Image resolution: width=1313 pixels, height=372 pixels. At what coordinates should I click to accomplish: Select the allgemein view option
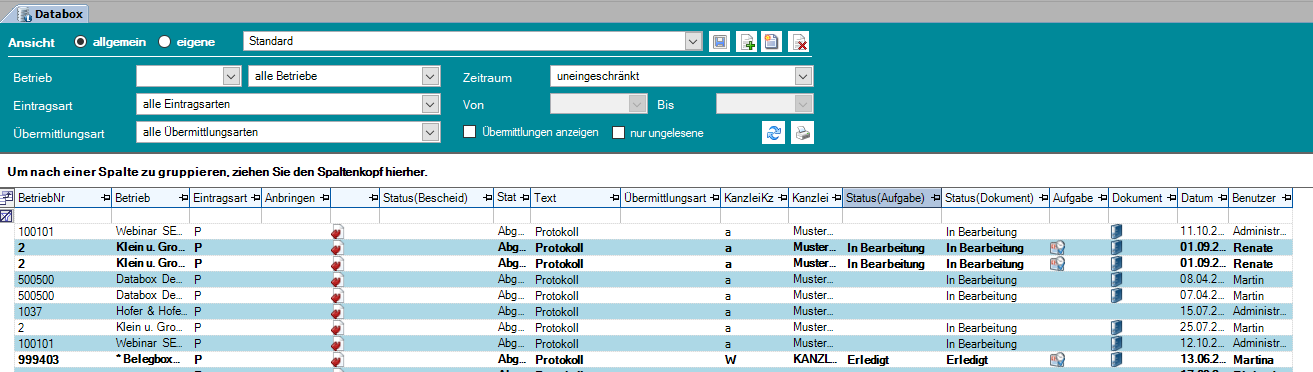pyautogui.click(x=81, y=42)
